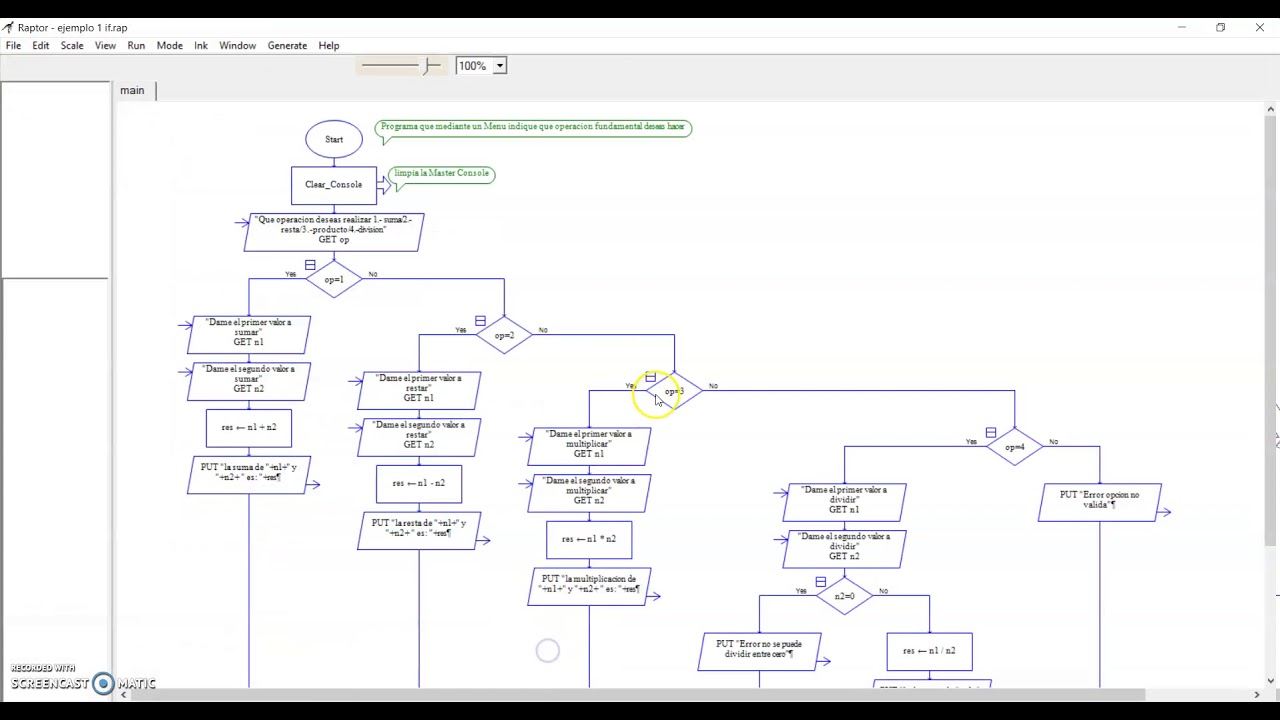Select the op=4 decision diamond
The width and height of the screenshot is (1280, 720).
pyautogui.click(x=1014, y=447)
